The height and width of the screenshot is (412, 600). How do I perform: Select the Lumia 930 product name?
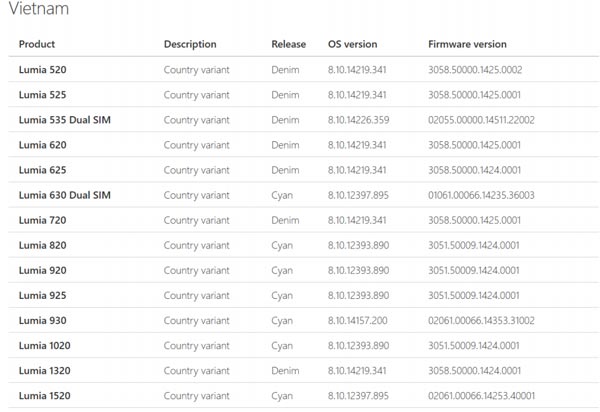[42, 320]
